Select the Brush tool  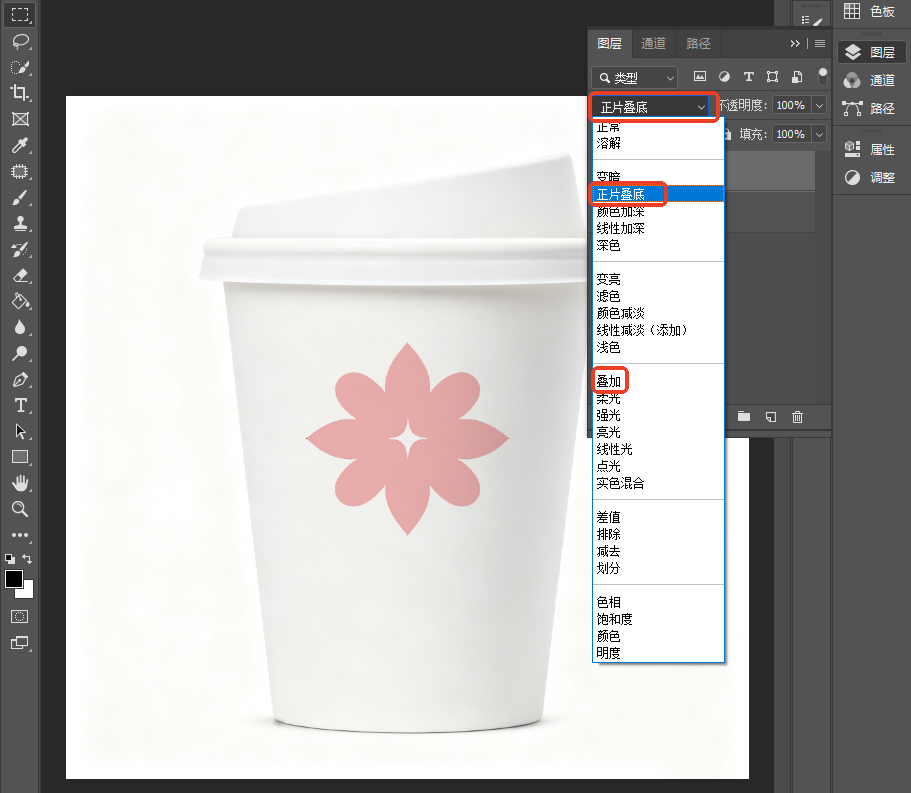[20, 198]
